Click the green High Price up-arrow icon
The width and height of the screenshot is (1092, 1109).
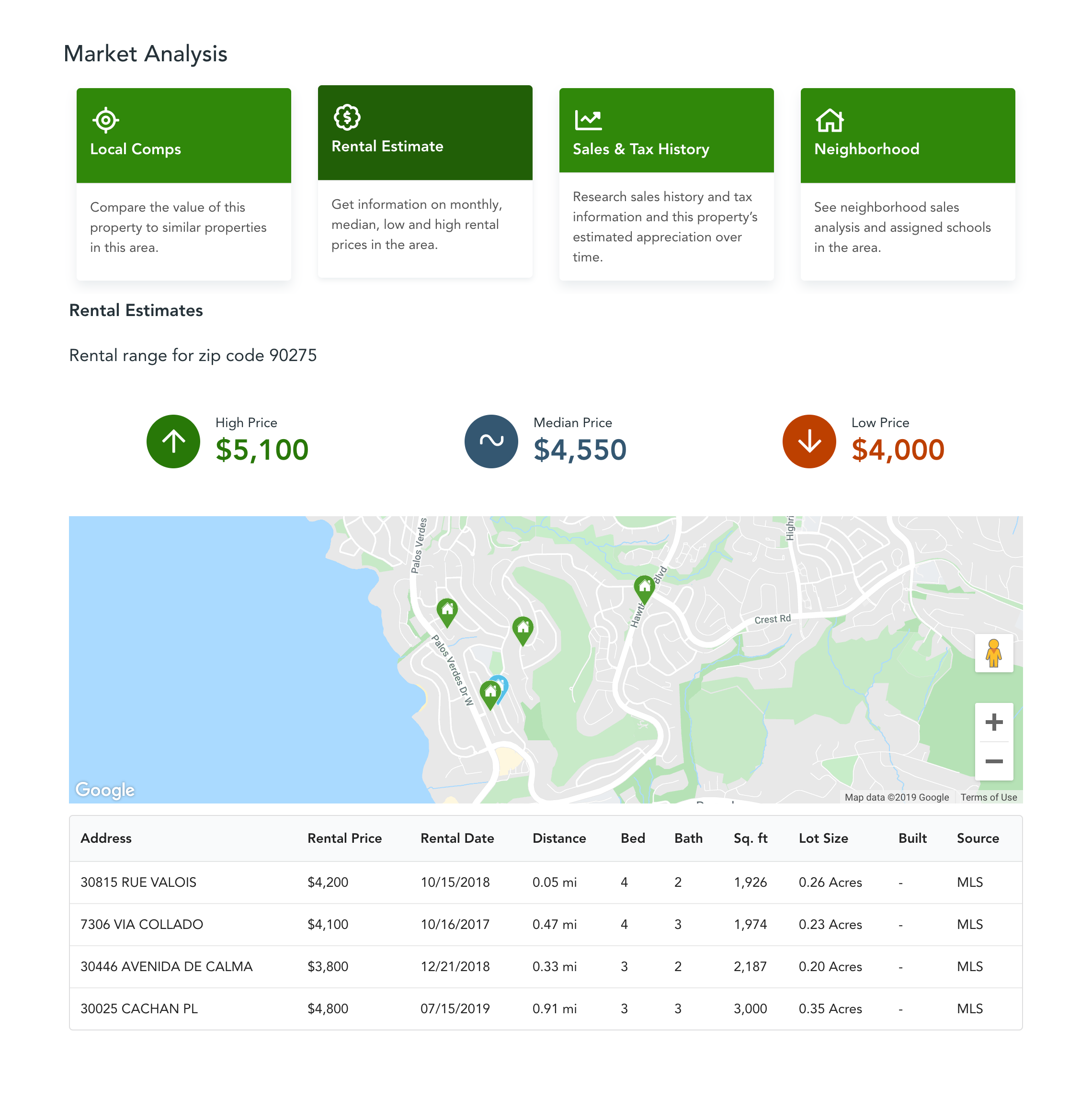point(173,441)
